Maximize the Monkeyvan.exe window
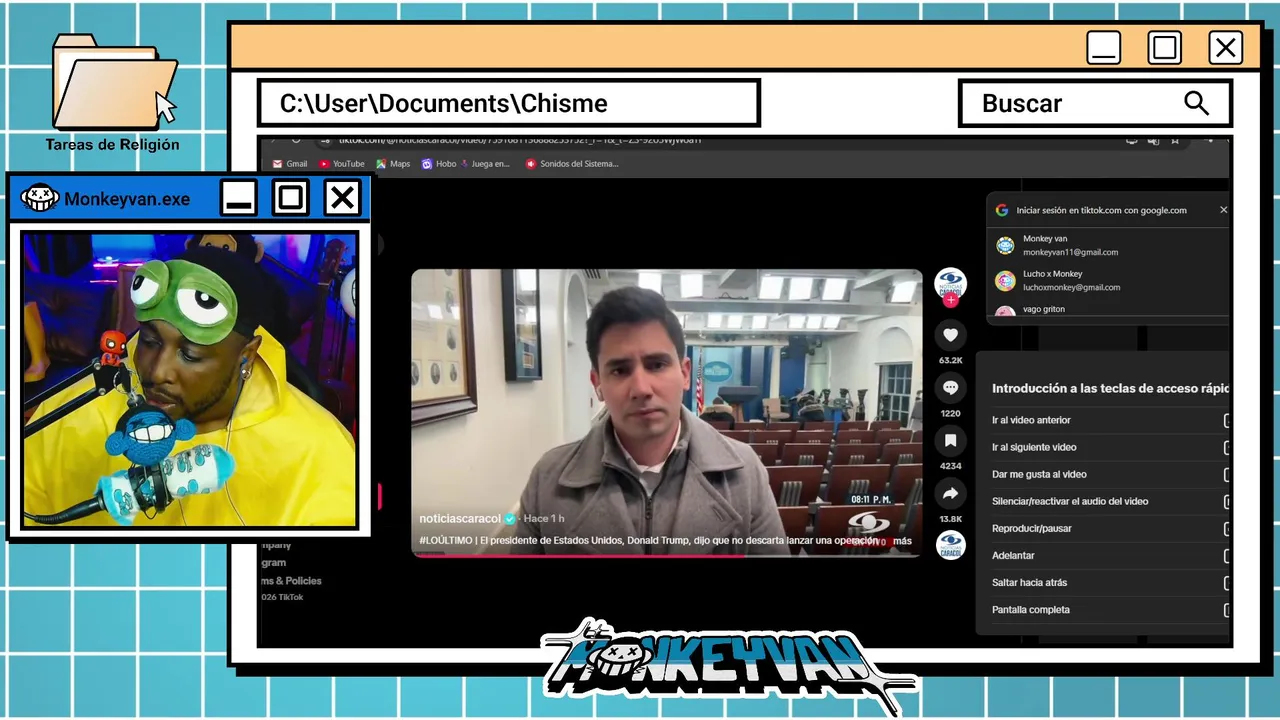Viewport: 1280px width, 720px height. 290,198
